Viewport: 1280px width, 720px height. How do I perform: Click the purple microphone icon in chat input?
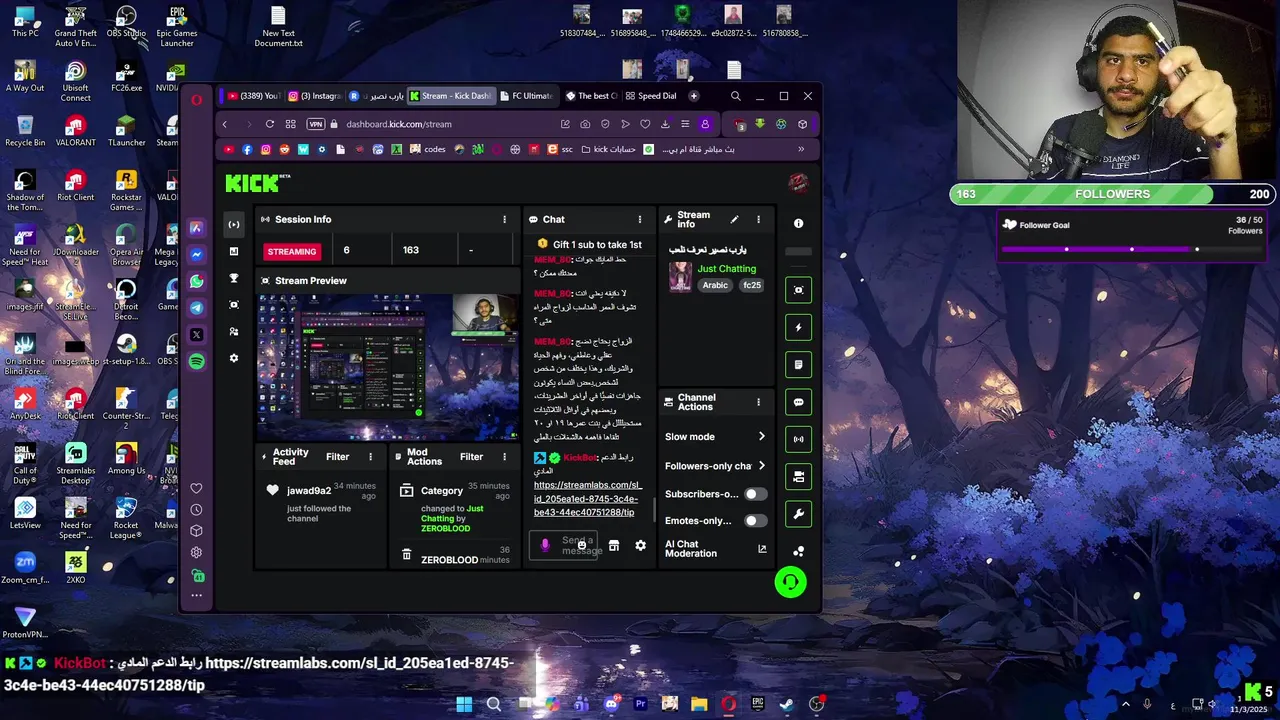[545, 546]
